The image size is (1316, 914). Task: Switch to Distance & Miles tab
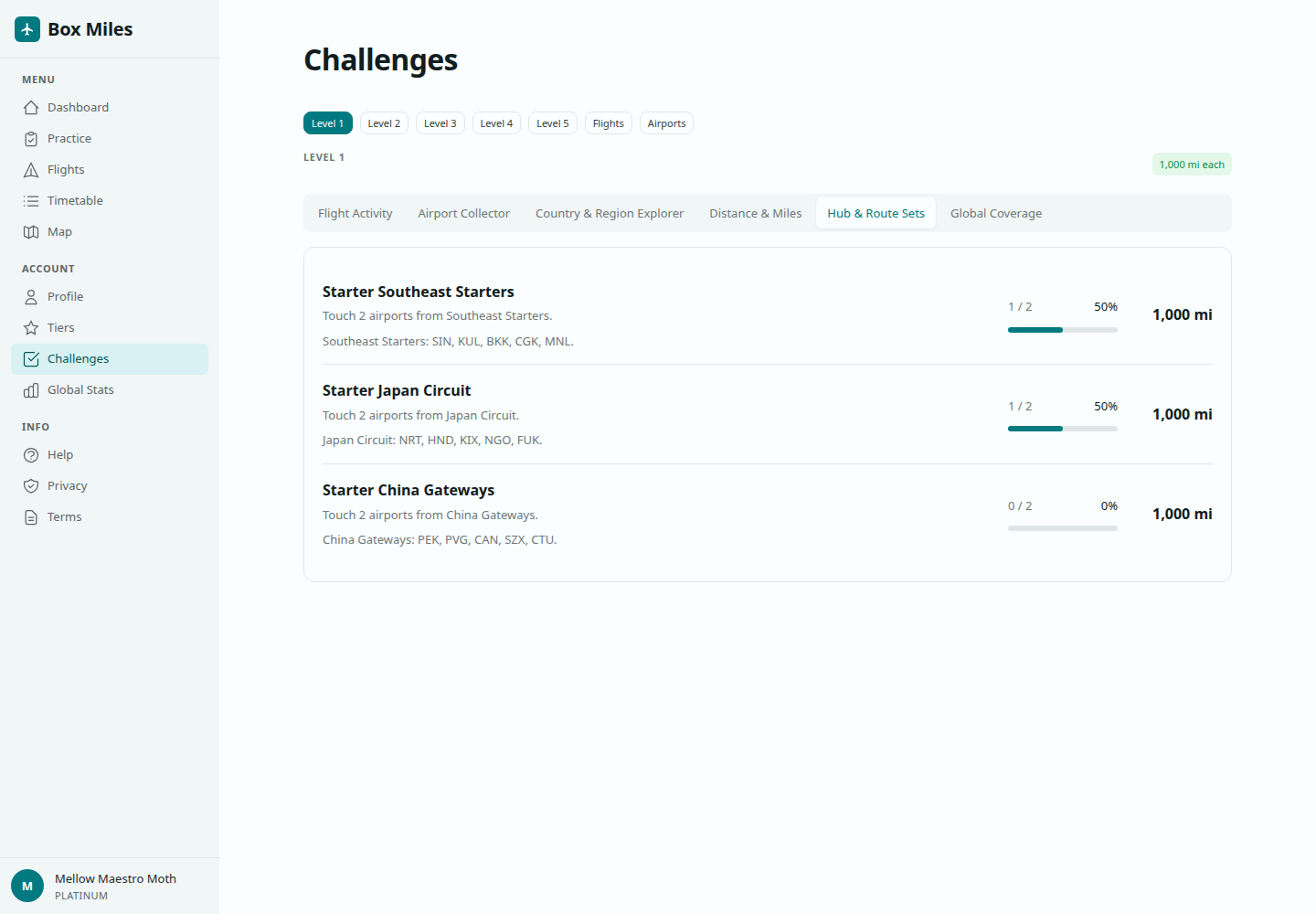coord(756,213)
